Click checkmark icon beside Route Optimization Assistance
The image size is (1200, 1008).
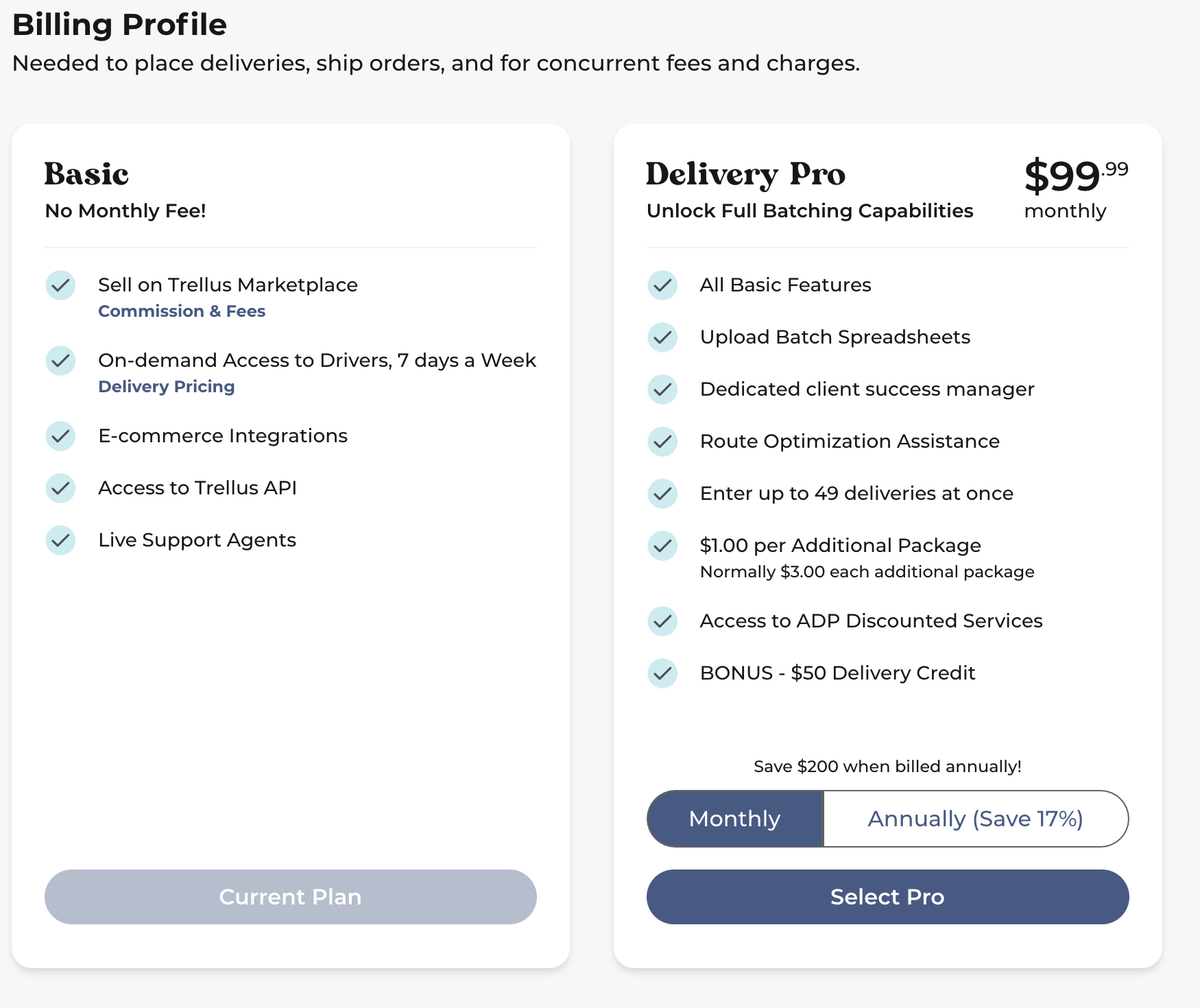tap(662, 442)
